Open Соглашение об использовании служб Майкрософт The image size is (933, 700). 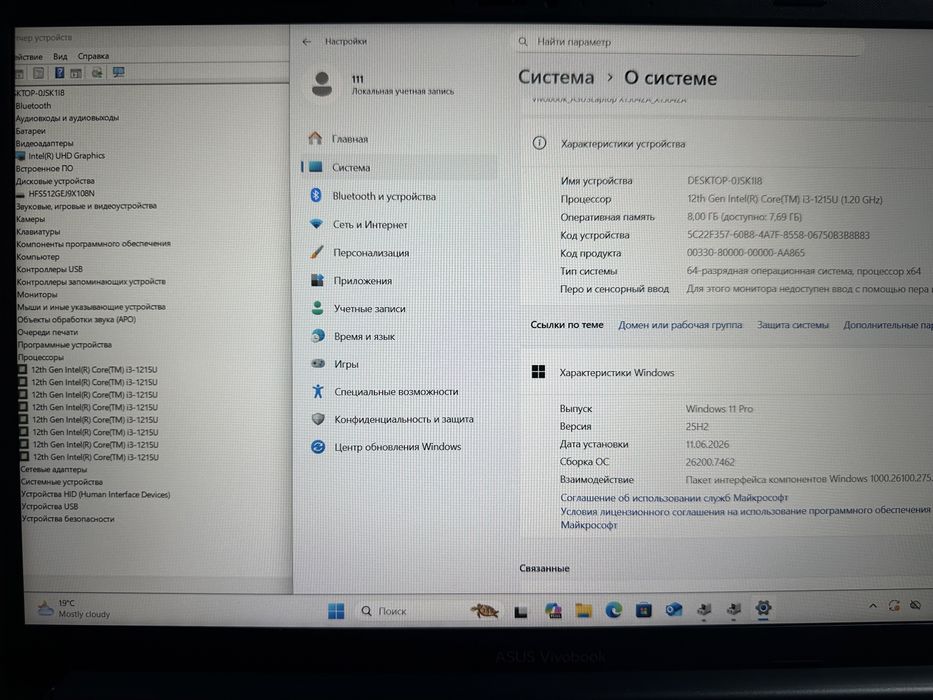674,498
